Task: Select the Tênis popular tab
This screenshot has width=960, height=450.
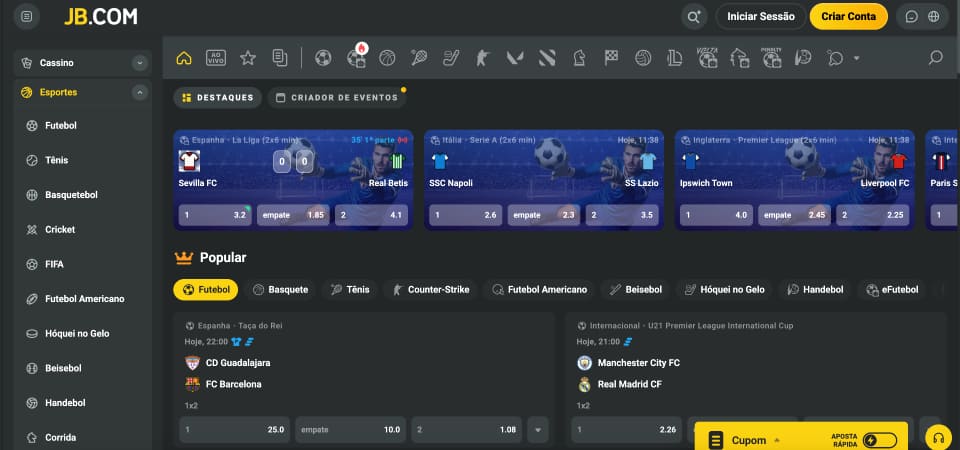Action: point(350,290)
